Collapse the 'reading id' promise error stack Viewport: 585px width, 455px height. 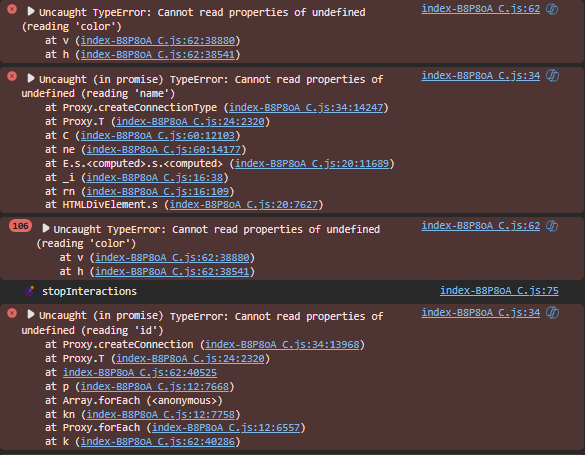(x=31, y=315)
